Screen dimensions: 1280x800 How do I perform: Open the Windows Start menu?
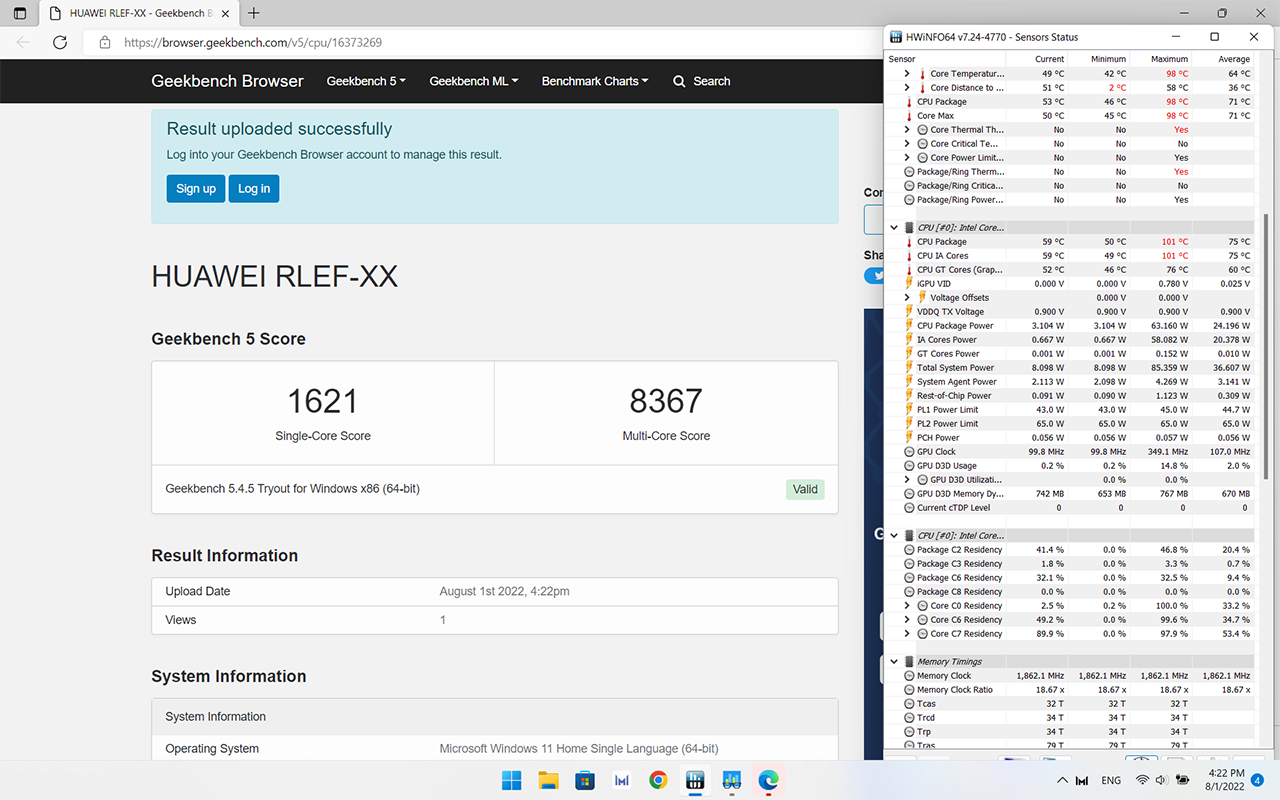coord(511,780)
